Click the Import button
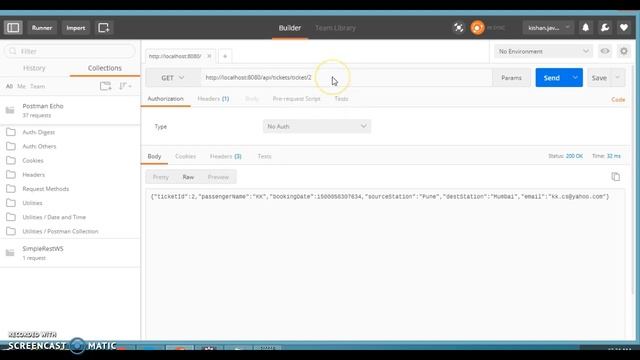 pyautogui.click(x=76, y=28)
